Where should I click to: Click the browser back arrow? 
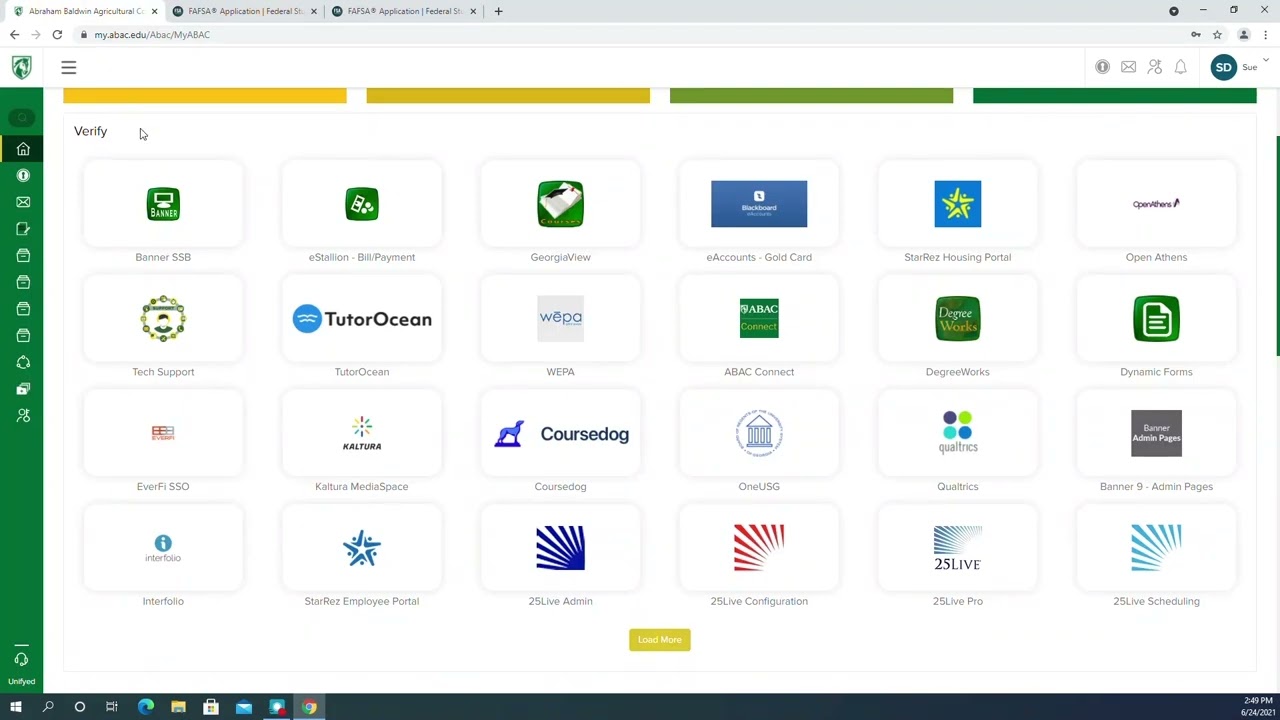(14, 34)
